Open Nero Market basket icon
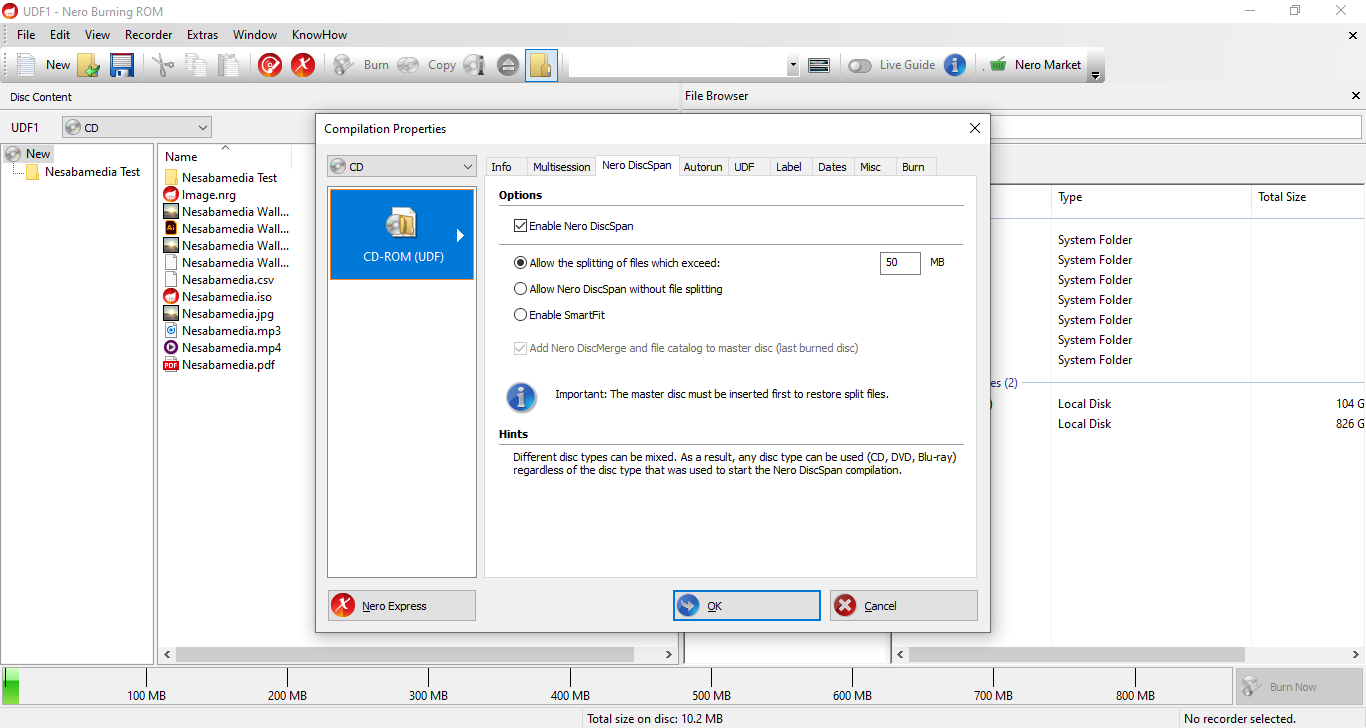The image size is (1366, 728). [x=998, y=65]
